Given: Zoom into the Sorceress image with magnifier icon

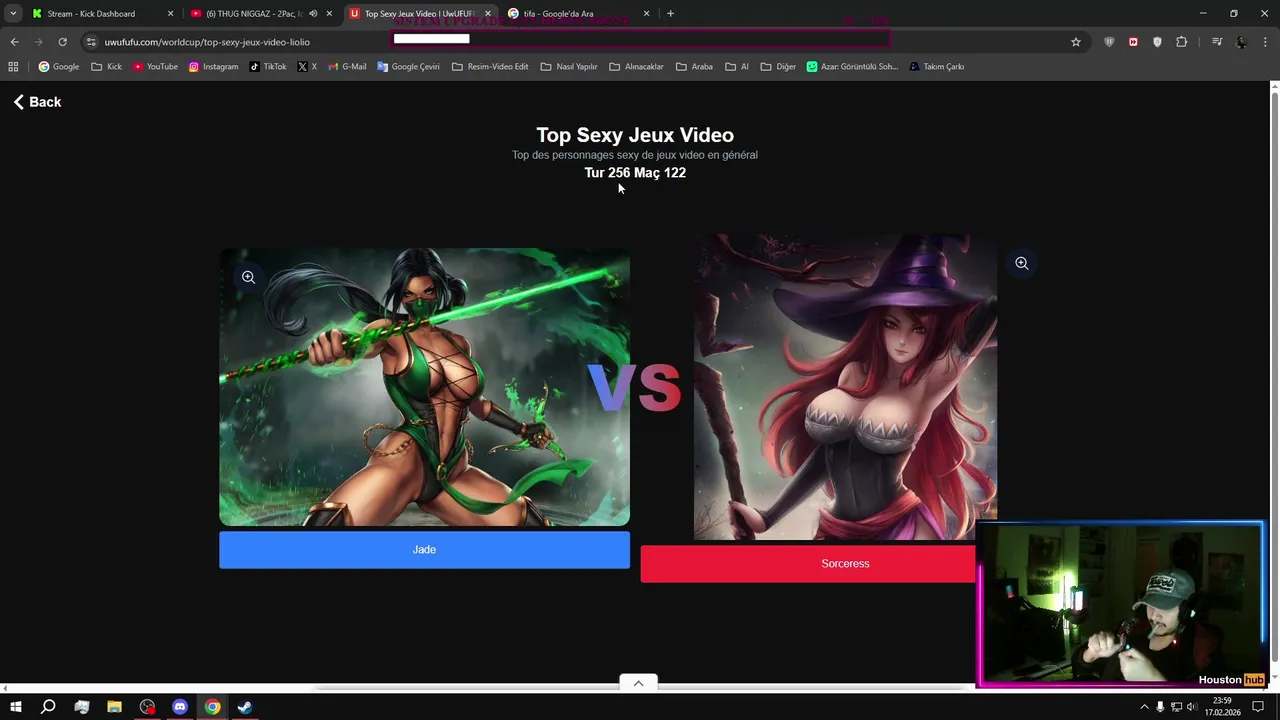Looking at the screenshot, I should (x=1021, y=263).
